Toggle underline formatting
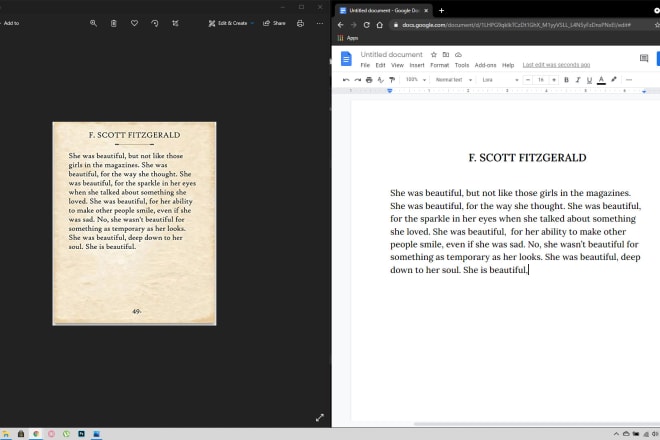Viewport: 660px width, 440px height. click(589, 80)
